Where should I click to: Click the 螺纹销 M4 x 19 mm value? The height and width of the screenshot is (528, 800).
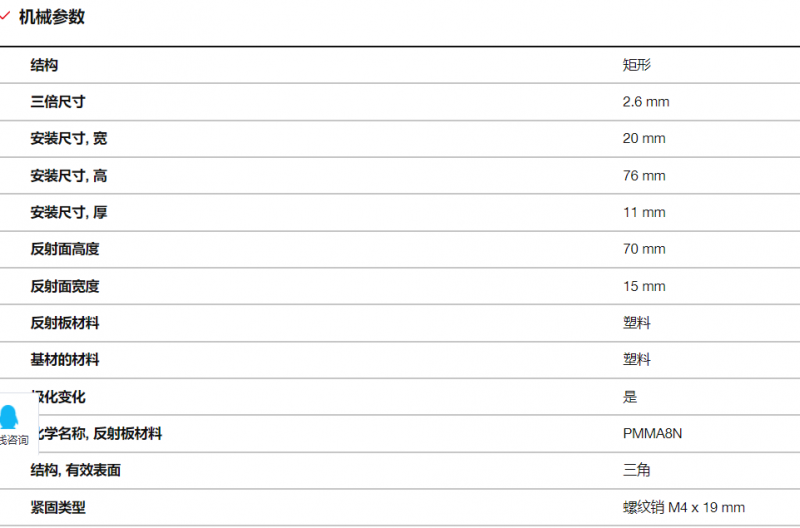click(x=684, y=507)
